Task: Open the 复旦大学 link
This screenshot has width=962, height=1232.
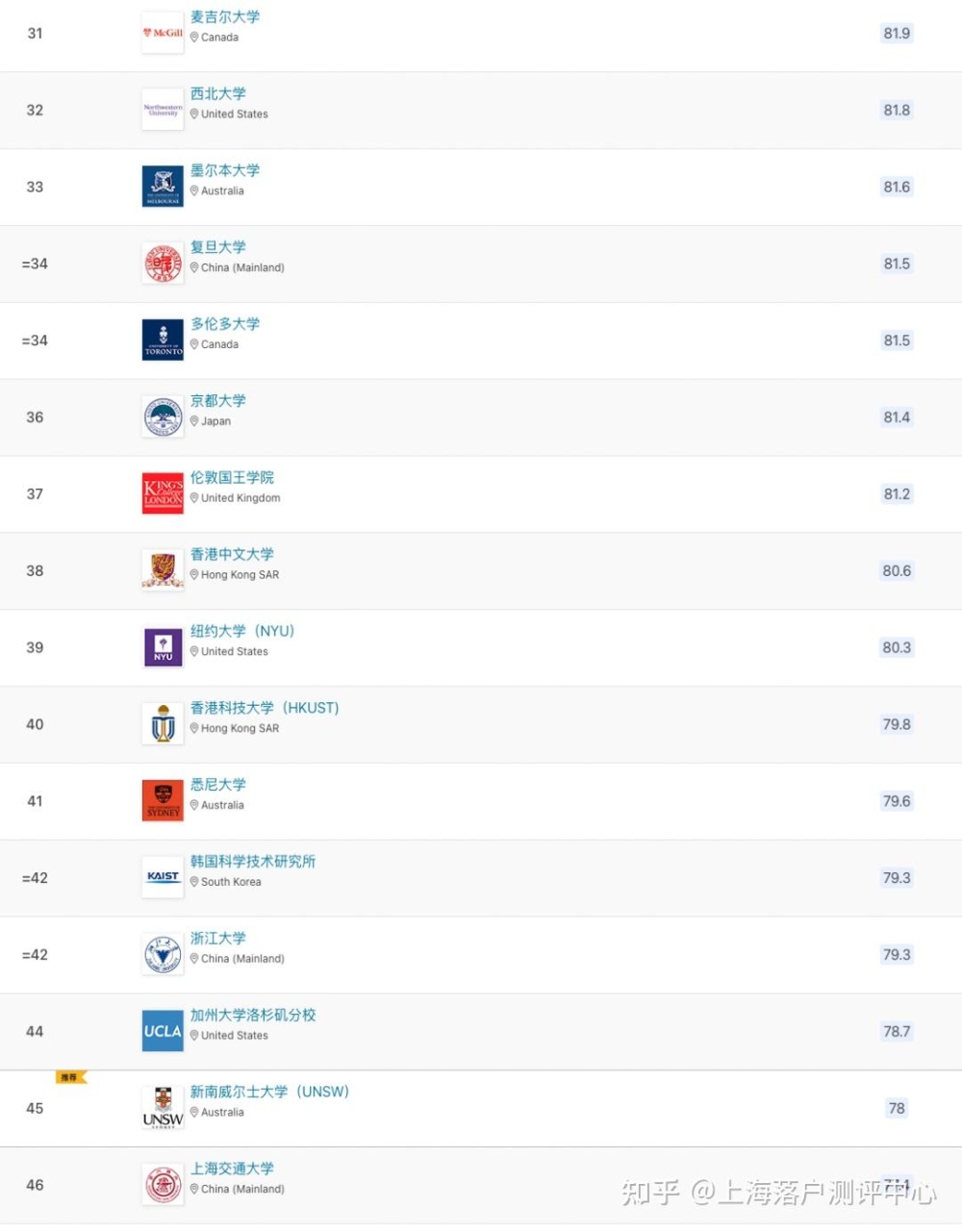Action: pyautogui.click(x=218, y=247)
